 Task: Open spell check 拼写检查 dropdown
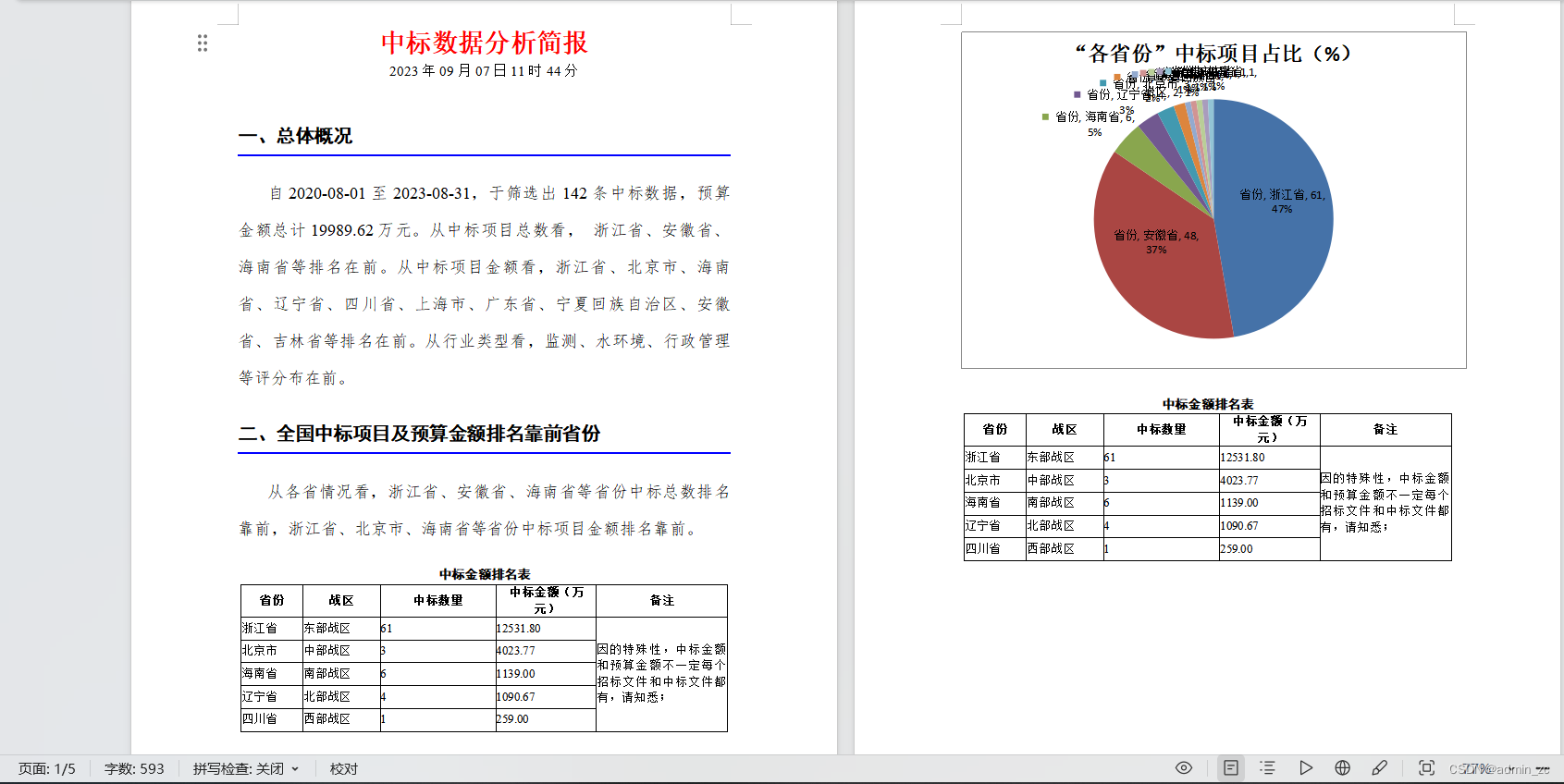(246, 769)
